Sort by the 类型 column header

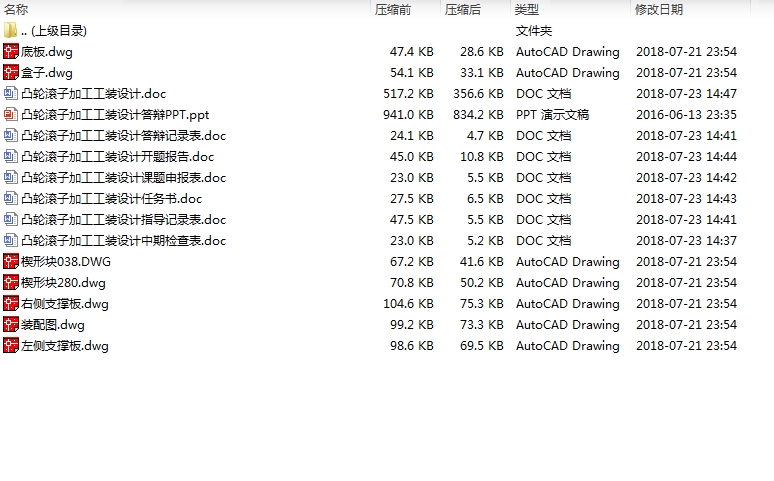click(527, 9)
